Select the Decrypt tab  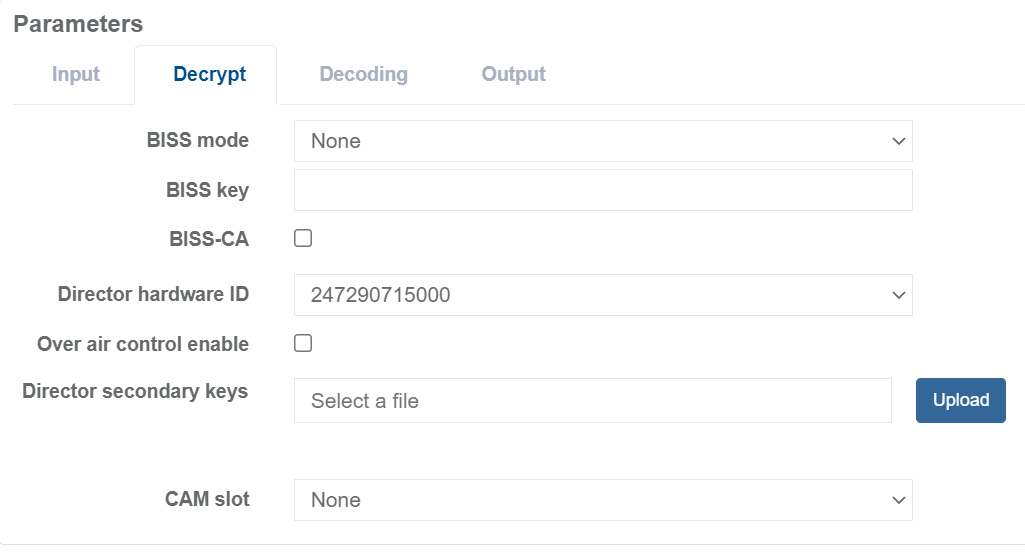(210, 75)
